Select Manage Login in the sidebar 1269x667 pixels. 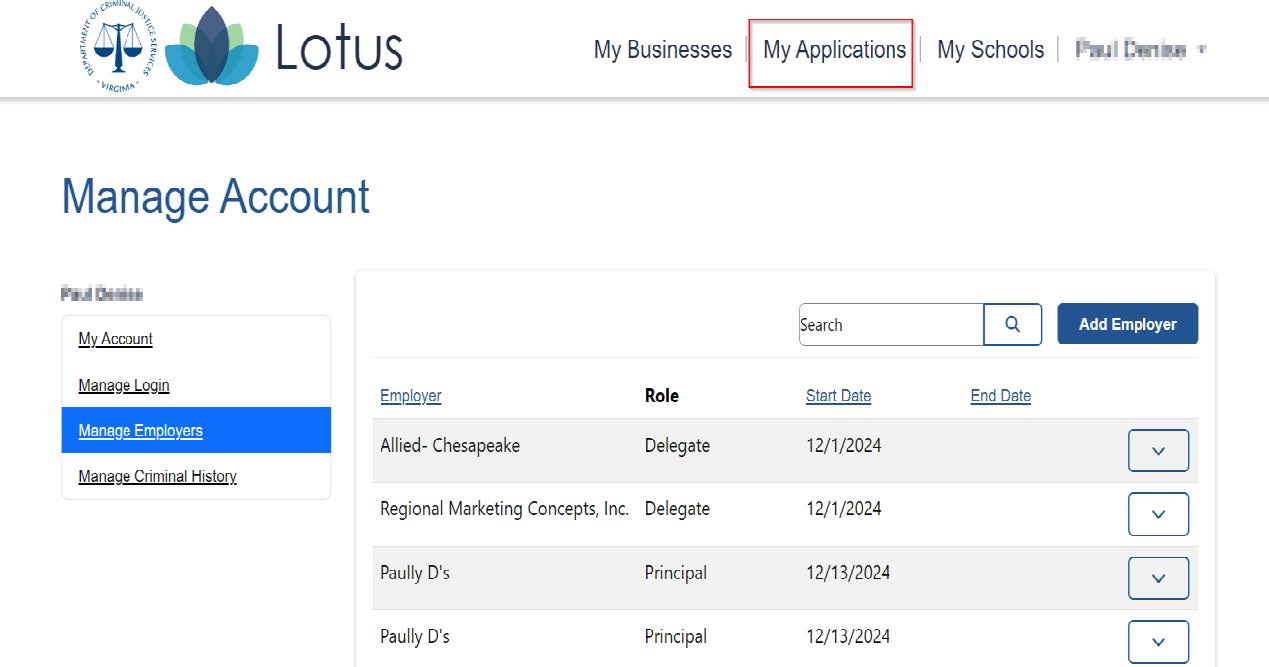click(124, 385)
